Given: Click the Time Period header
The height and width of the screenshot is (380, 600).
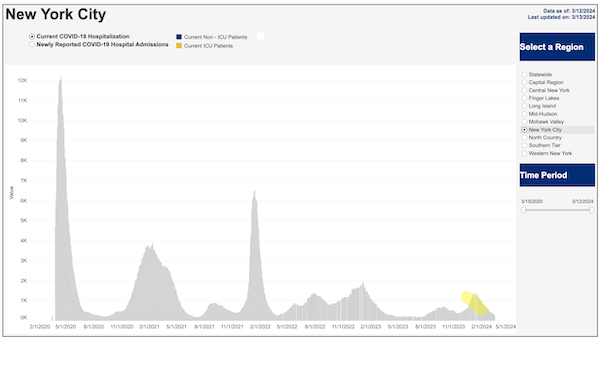Looking at the screenshot, I should pyautogui.click(x=557, y=175).
